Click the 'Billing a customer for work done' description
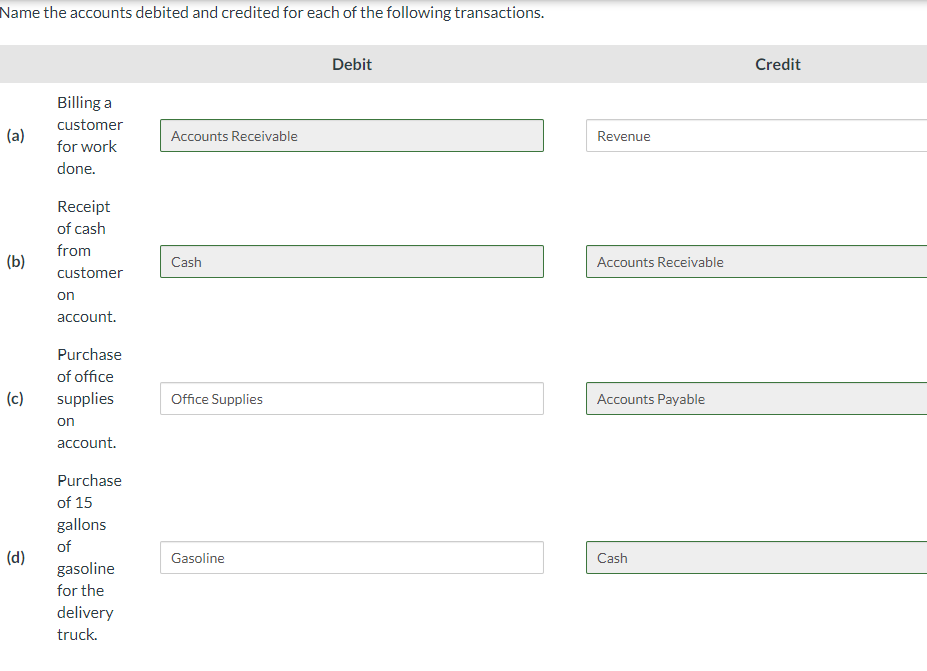Screen dimensions: 927x671 click(x=90, y=135)
